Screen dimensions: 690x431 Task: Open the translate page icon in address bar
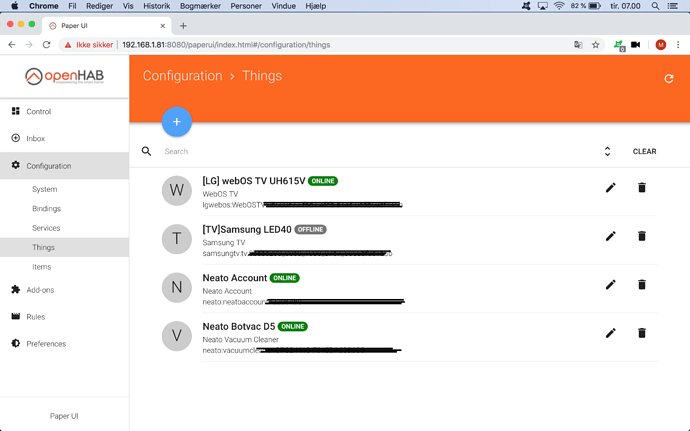point(578,44)
